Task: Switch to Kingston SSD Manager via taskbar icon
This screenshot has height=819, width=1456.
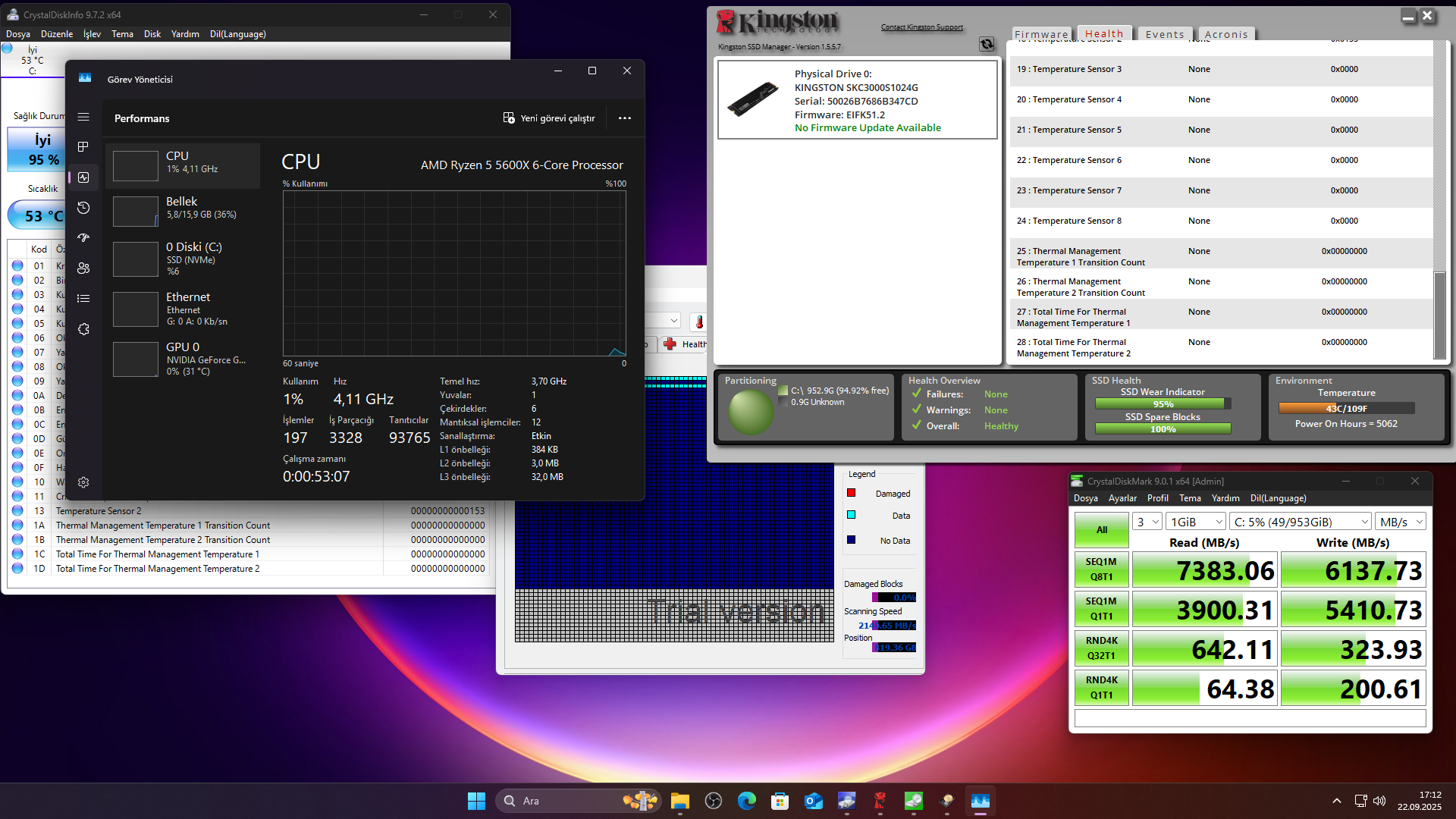Action: pos(880,801)
